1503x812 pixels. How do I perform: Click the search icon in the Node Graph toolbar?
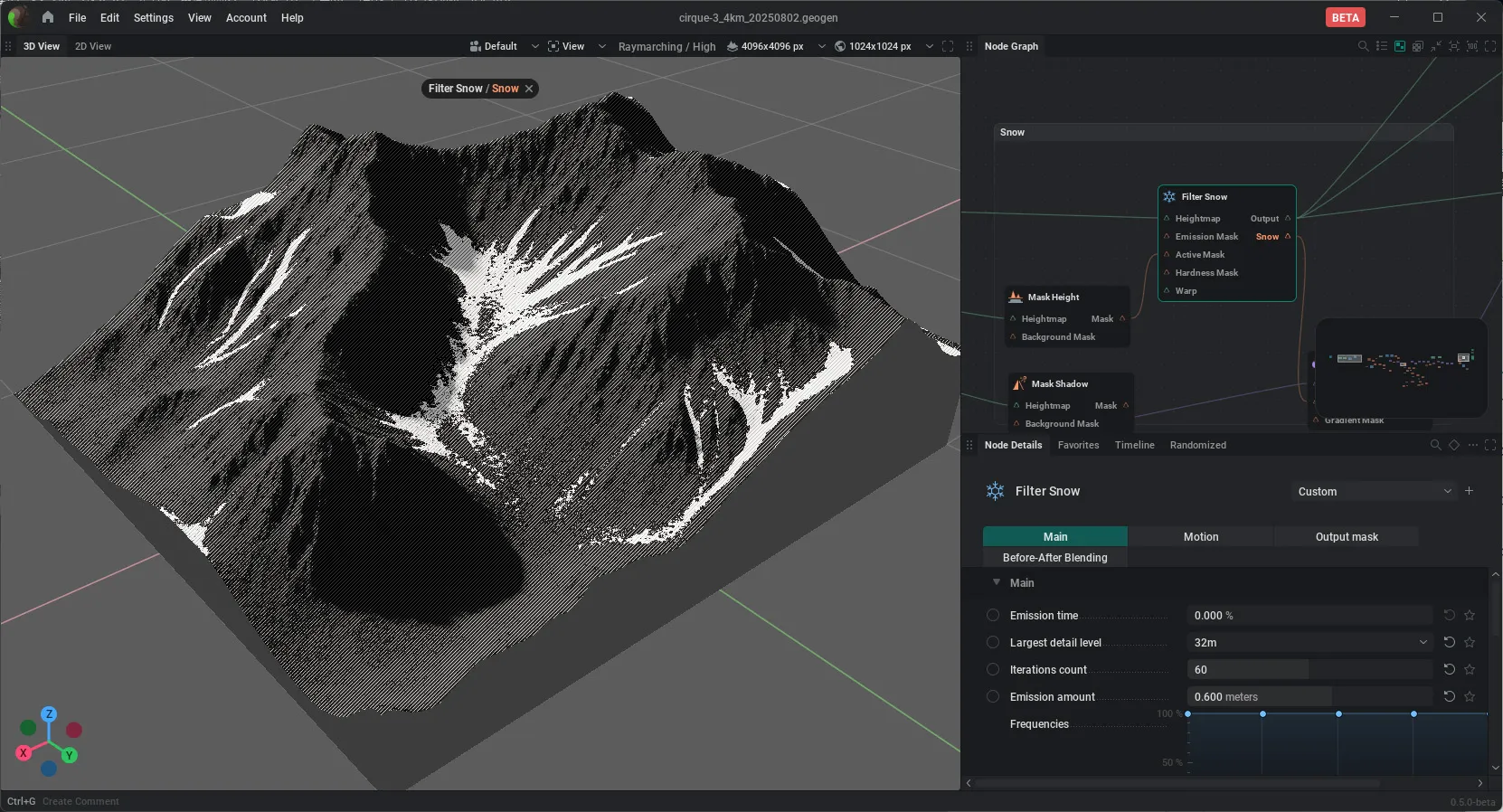1363,46
